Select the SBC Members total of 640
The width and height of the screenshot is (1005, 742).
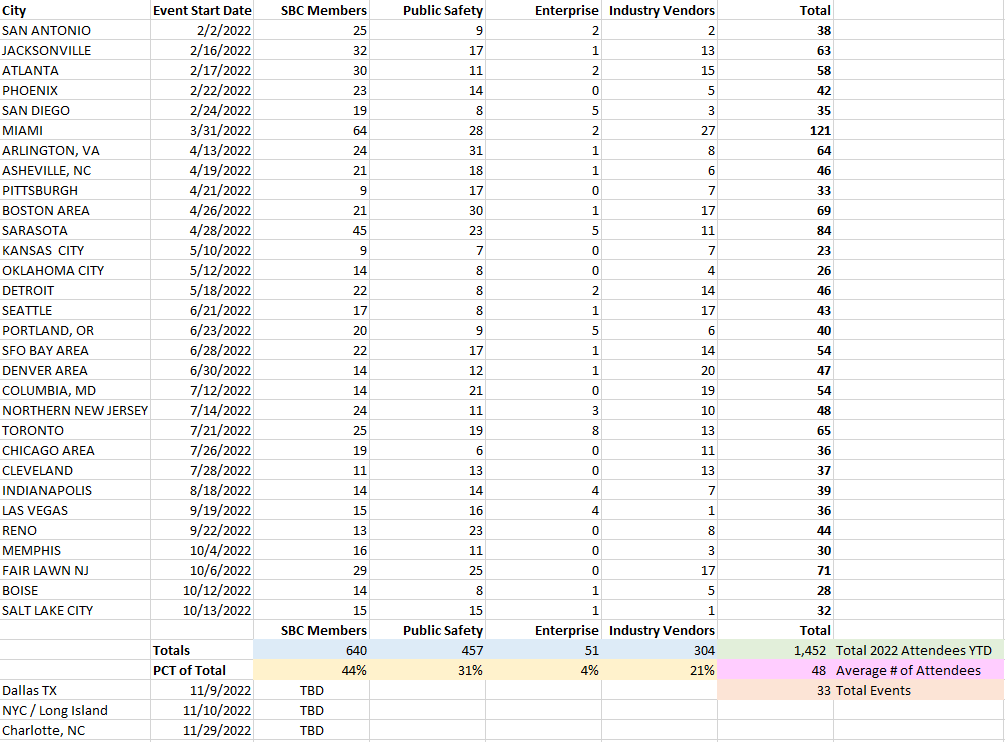click(311, 650)
